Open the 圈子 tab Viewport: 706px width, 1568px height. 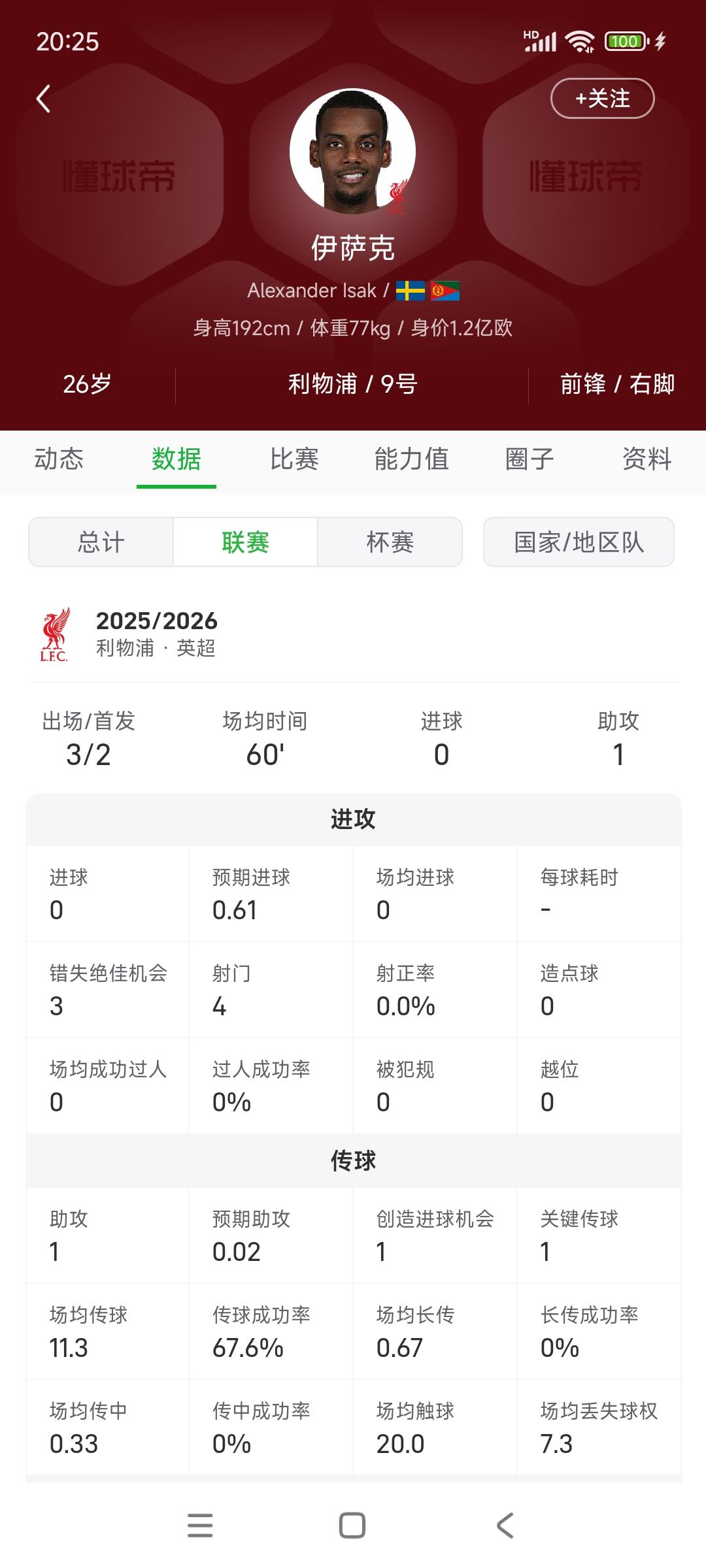tap(529, 459)
